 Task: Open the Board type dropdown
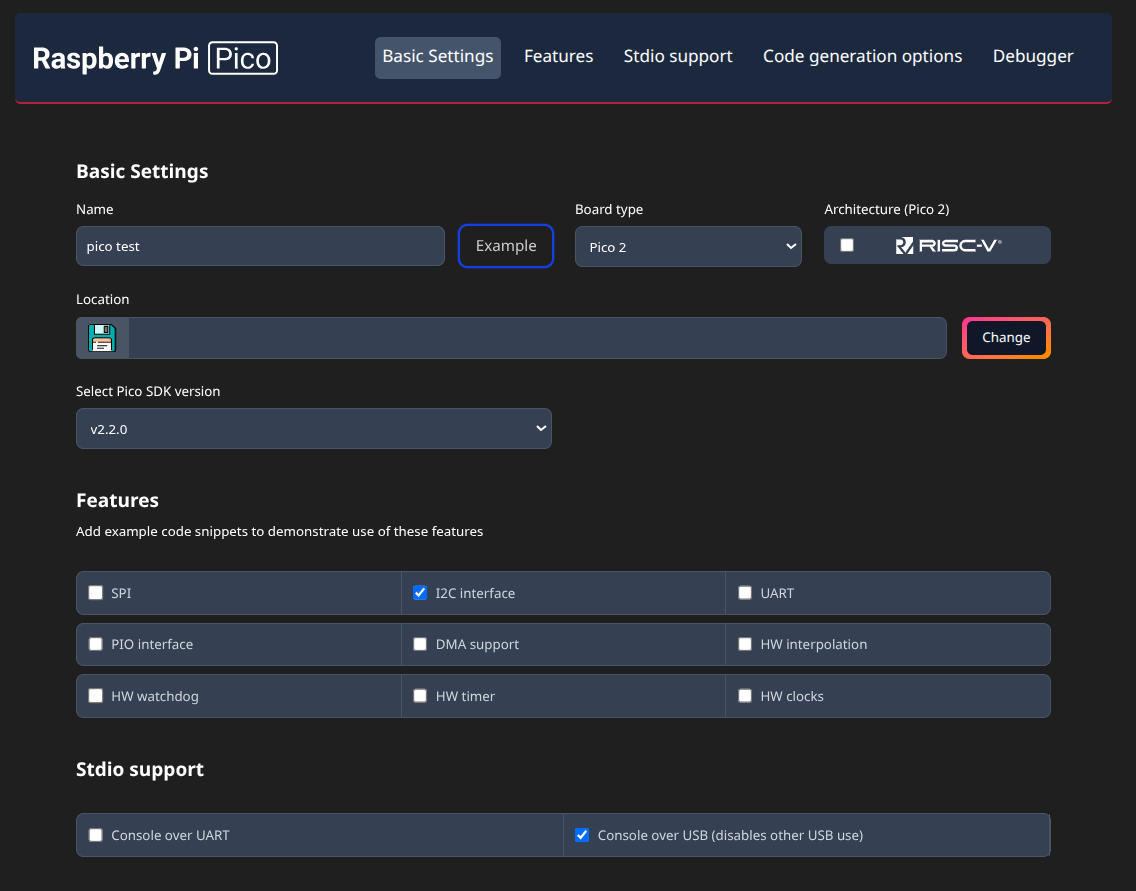[688, 247]
